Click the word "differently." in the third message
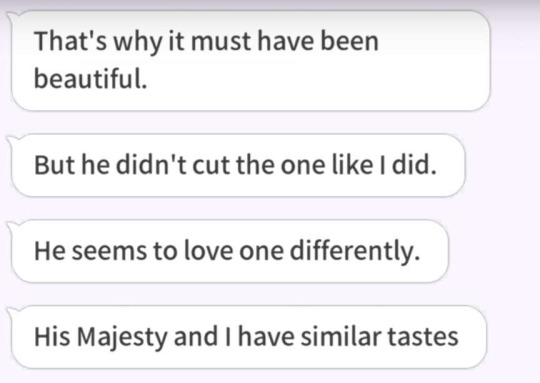The width and height of the screenshot is (540, 383). (x=355, y=251)
